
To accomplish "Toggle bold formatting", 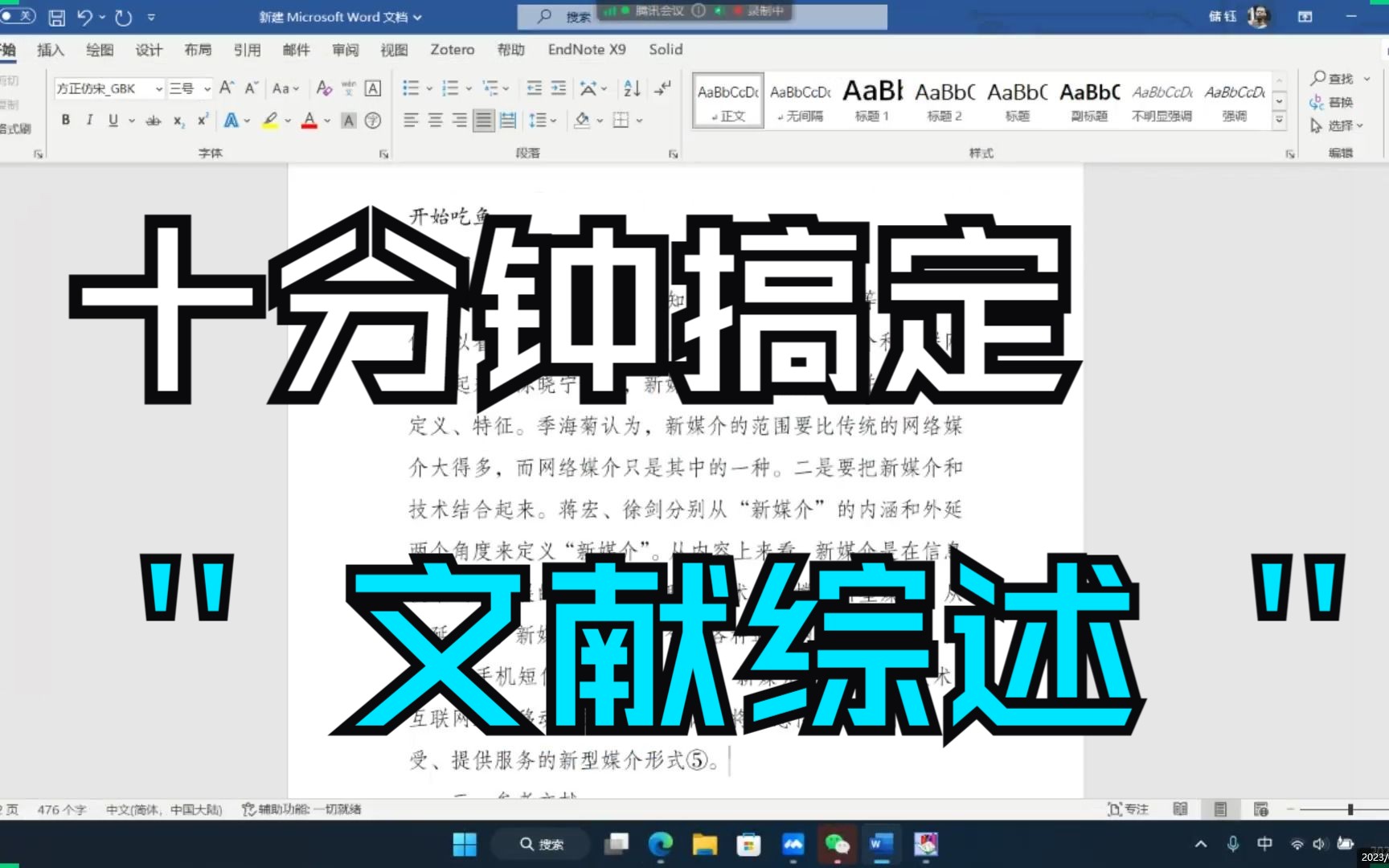I will pos(65,119).
